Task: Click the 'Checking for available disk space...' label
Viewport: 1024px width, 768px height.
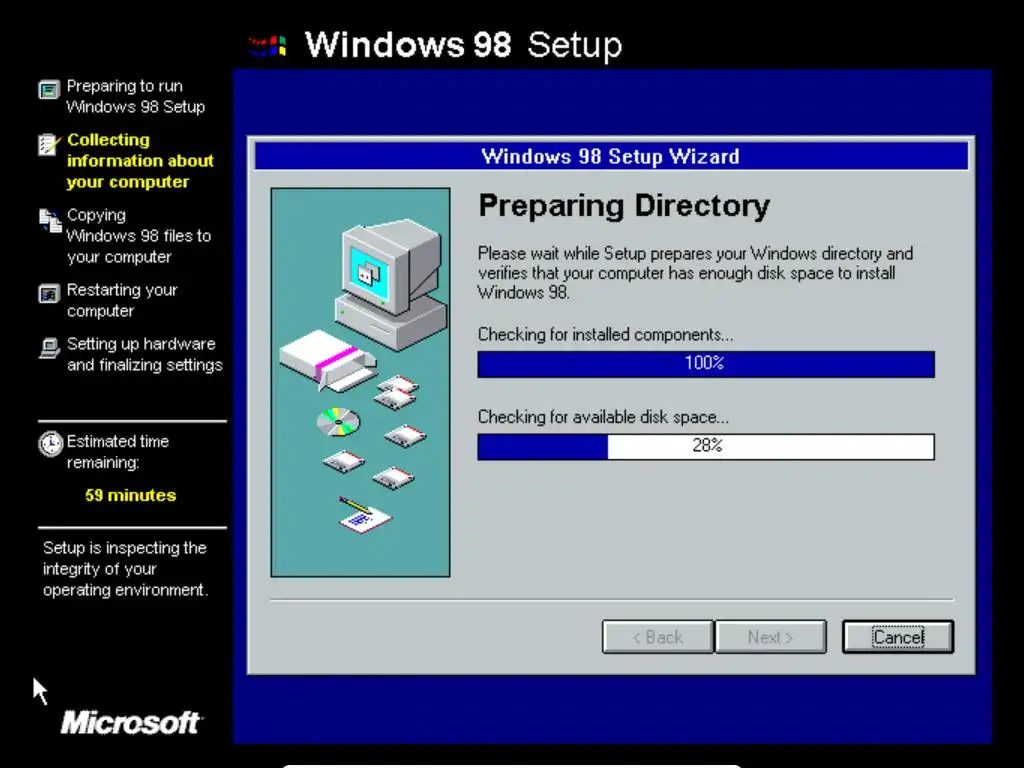Action: 603,417
